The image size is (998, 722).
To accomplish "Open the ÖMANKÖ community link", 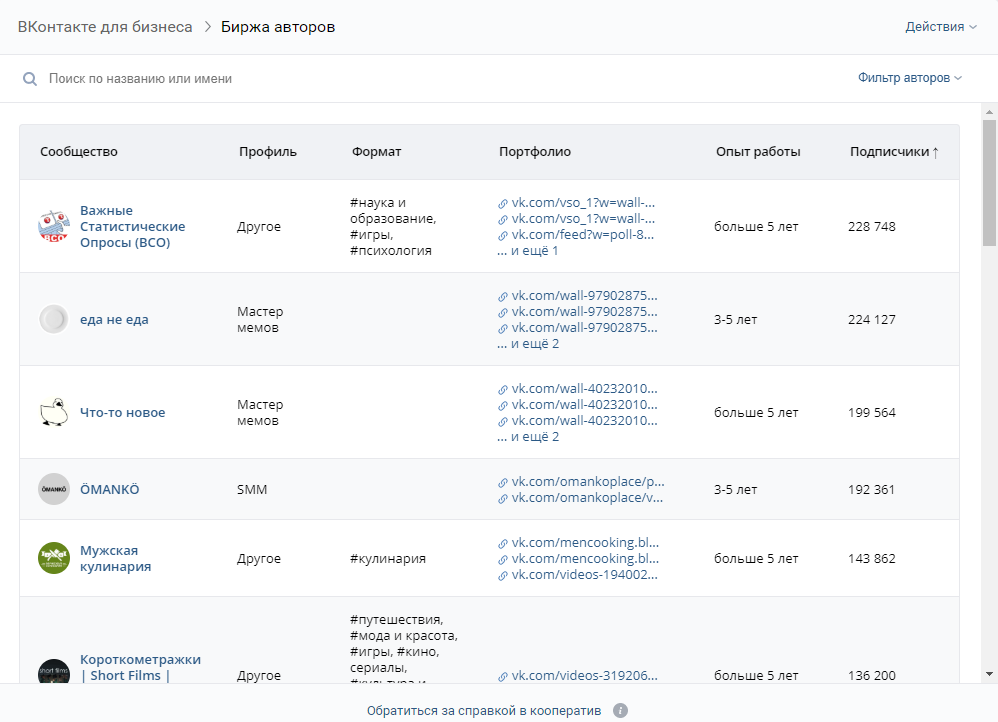I will [x=109, y=490].
